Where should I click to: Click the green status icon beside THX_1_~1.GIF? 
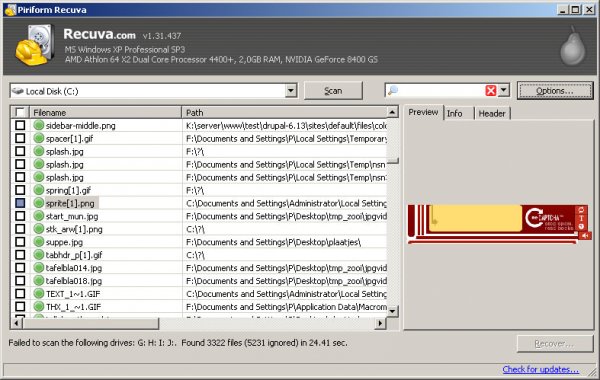(x=39, y=307)
